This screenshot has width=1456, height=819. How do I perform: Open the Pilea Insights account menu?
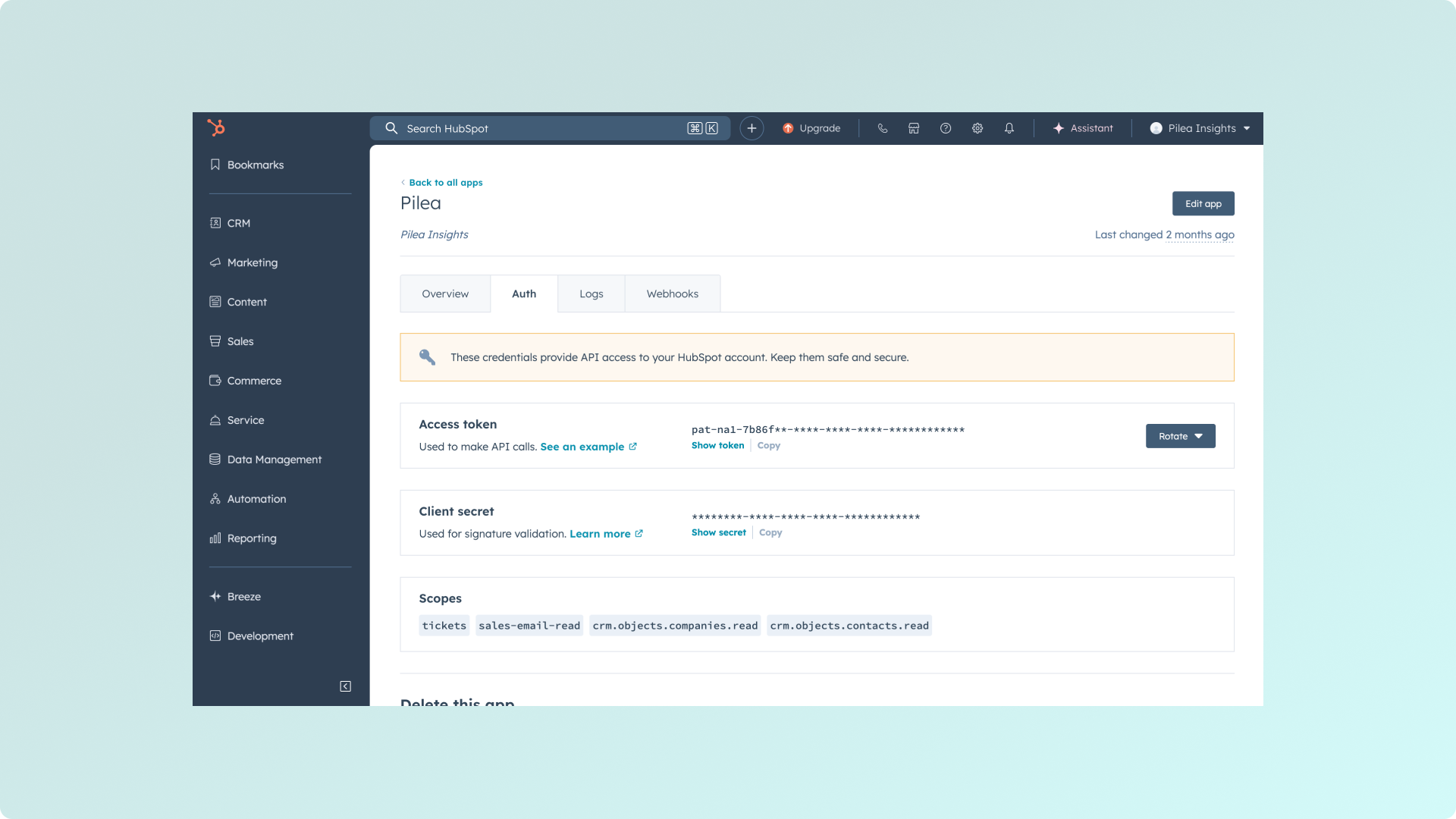(1200, 128)
